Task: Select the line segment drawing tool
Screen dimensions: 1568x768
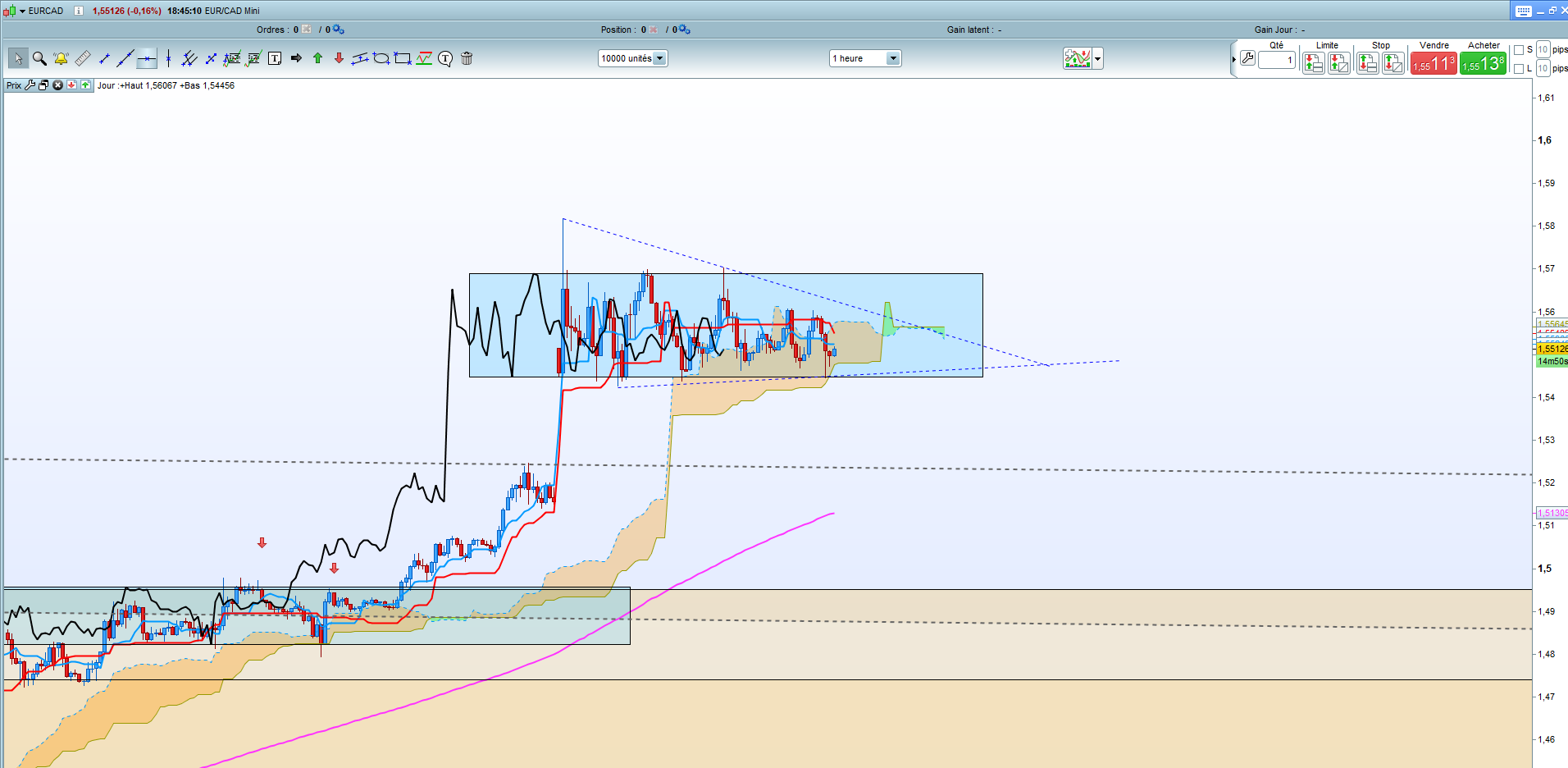Action: pos(104,58)
